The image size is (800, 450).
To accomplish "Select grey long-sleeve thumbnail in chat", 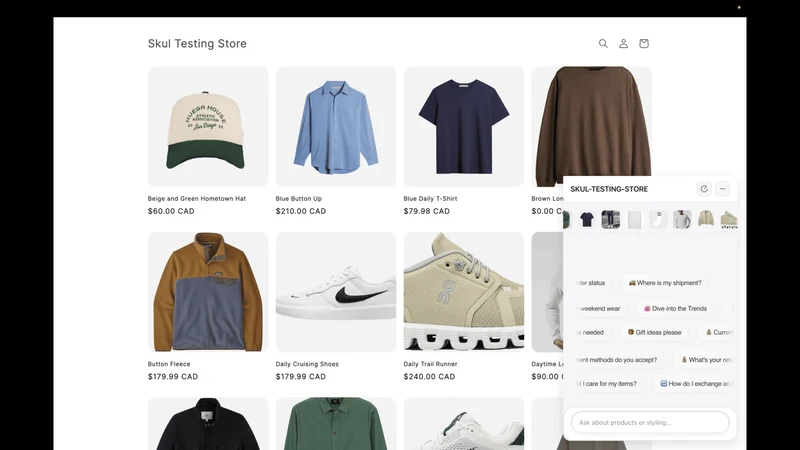I will (682, 219).
